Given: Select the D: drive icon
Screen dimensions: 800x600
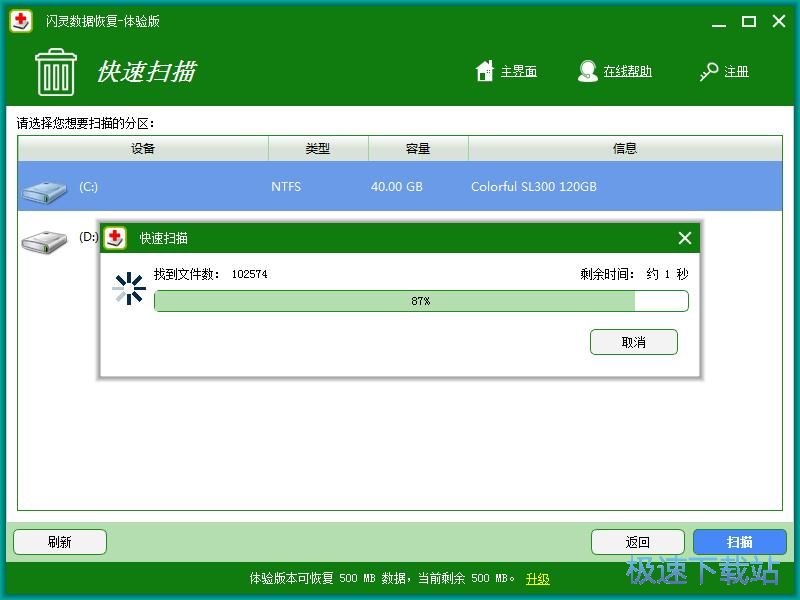Looking at the screenshot, I should (44, 241).
